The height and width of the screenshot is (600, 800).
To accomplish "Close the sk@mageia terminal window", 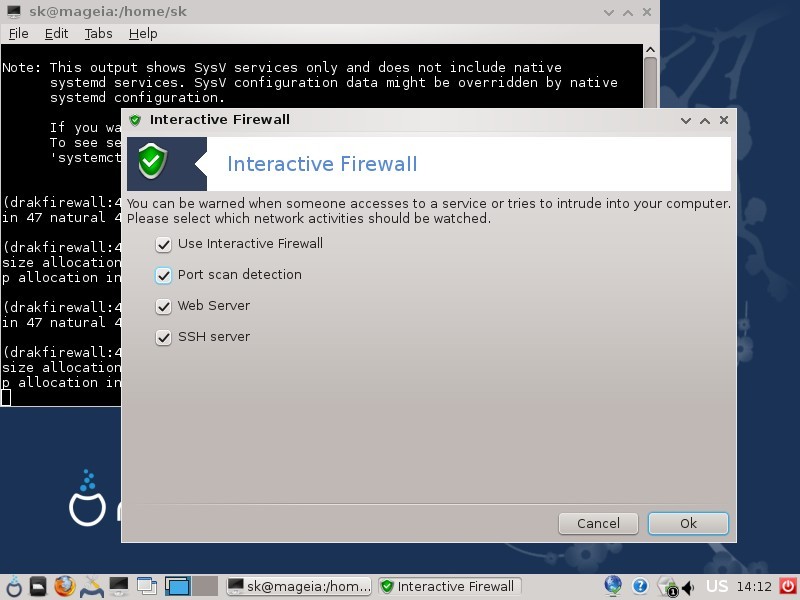I will pos(647,12).
